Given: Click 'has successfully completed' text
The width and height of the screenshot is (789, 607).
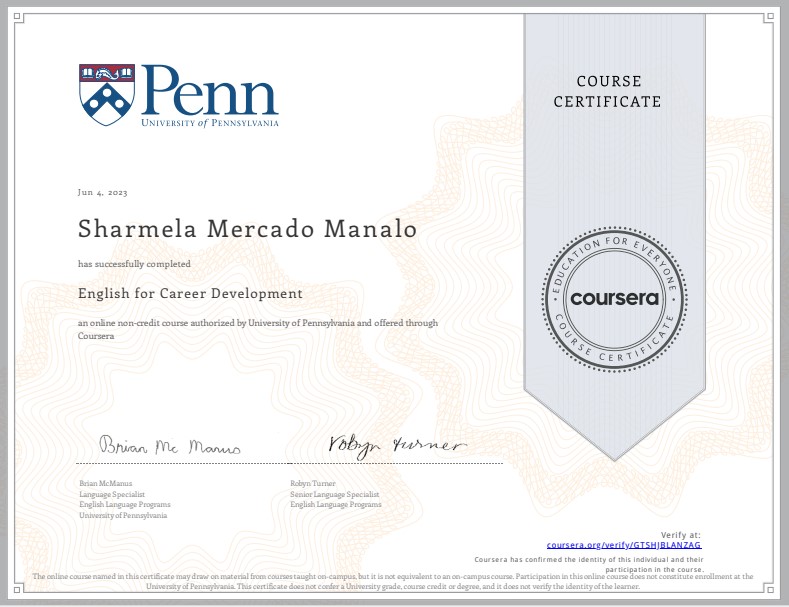Looking at the screenshot, I should (x=134, y=264).
